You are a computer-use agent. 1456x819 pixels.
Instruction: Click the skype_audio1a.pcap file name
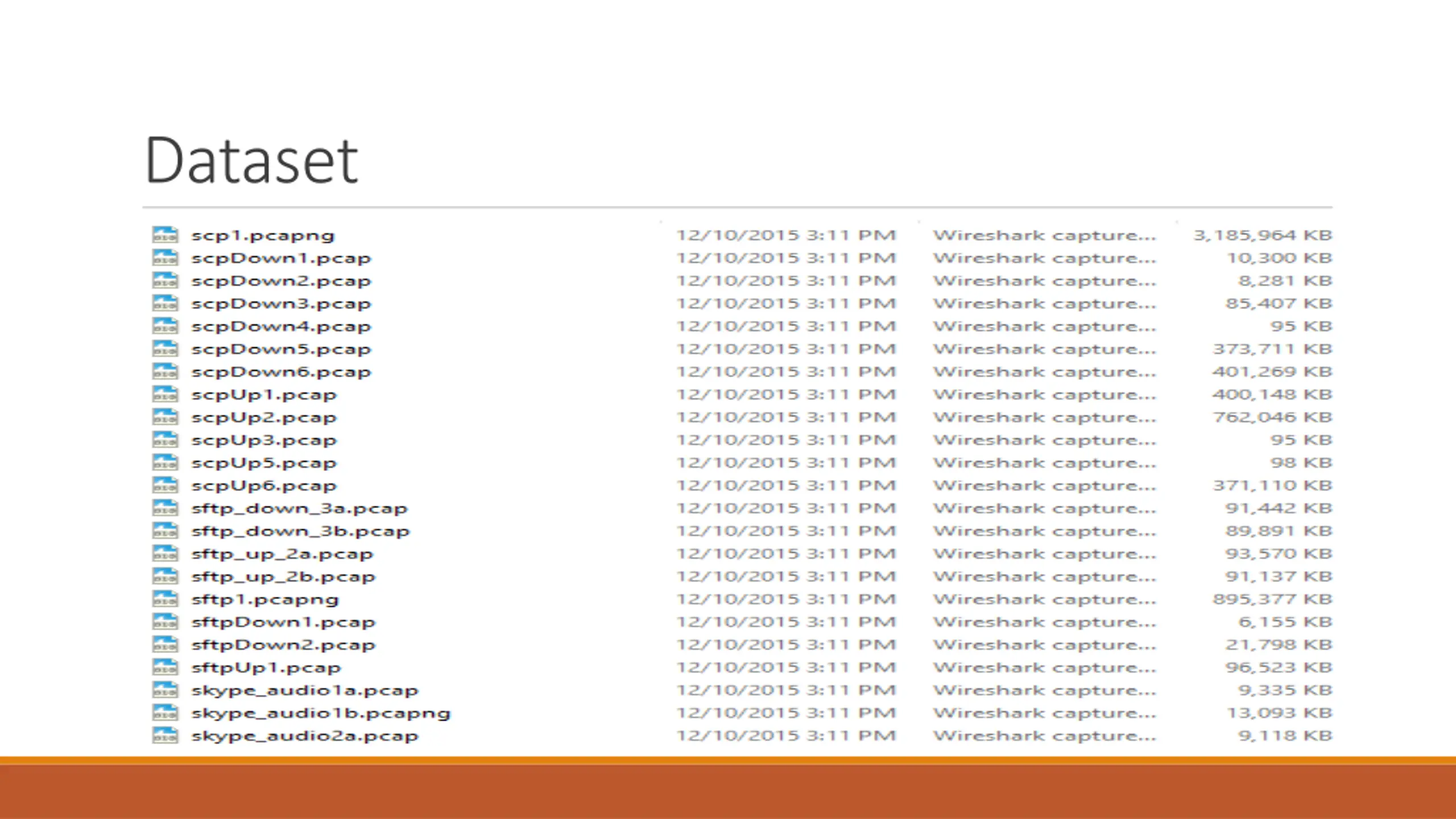pos(305,691)
